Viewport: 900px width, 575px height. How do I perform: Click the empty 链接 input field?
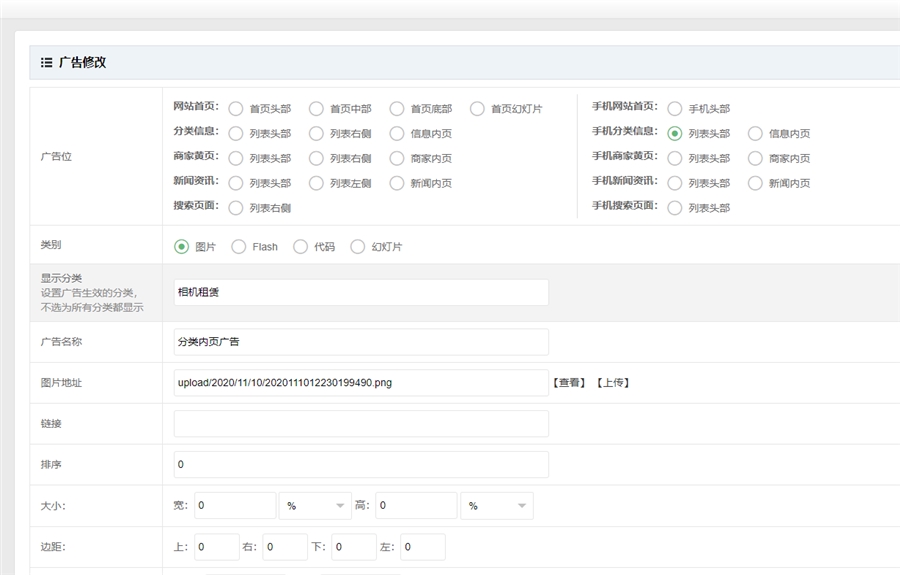click(x=360, y=424)
